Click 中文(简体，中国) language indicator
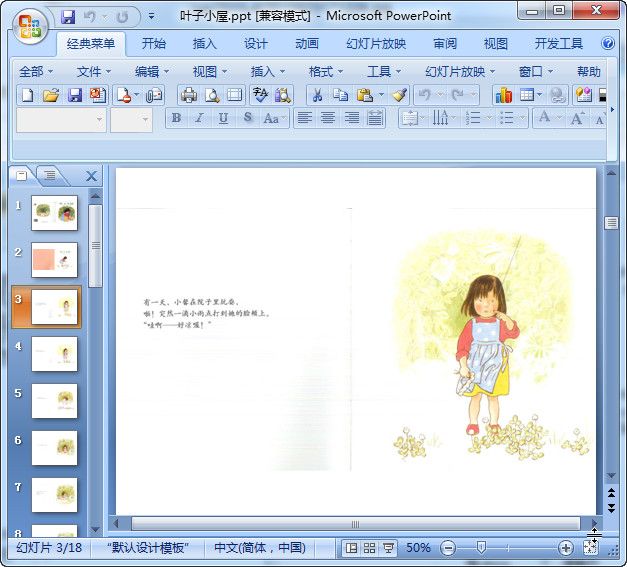Image resolution: width=627 pixels, height=567 pixels. 260,548
